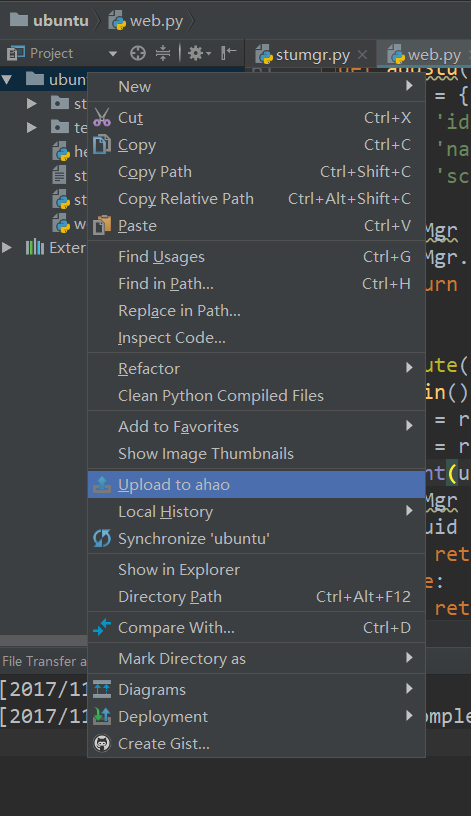Collapse the ubuntu root folder
The width and height of the screenshot is (471, 816).
pos(7,80)
